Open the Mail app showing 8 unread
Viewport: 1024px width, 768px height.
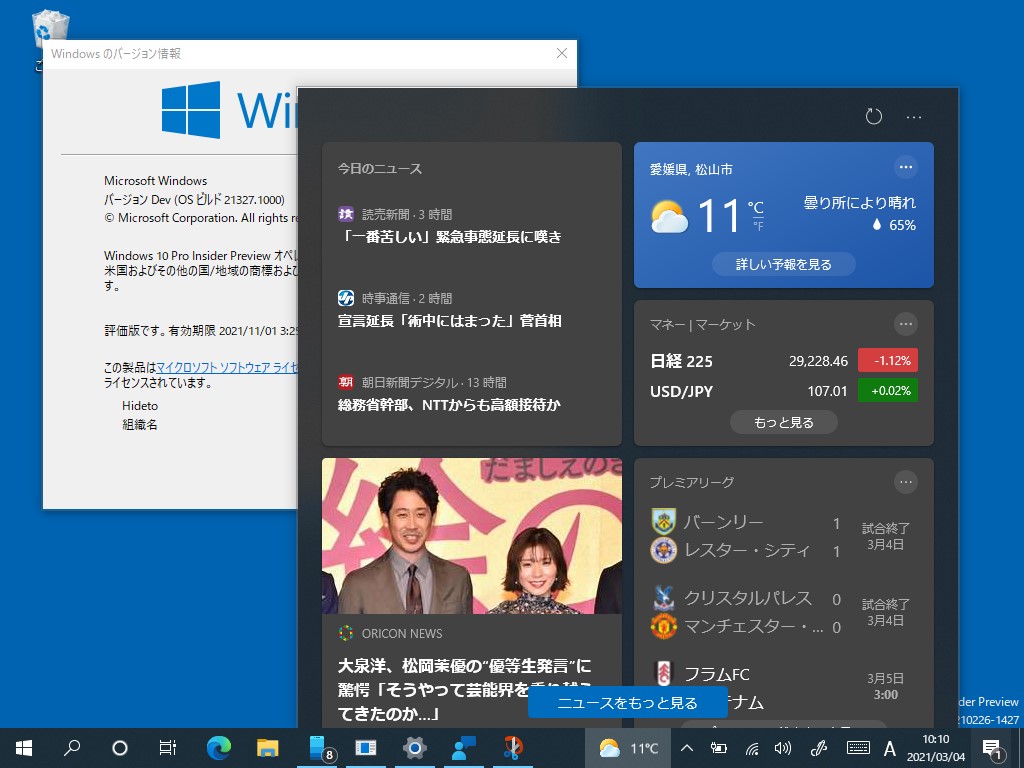[316, 747]
